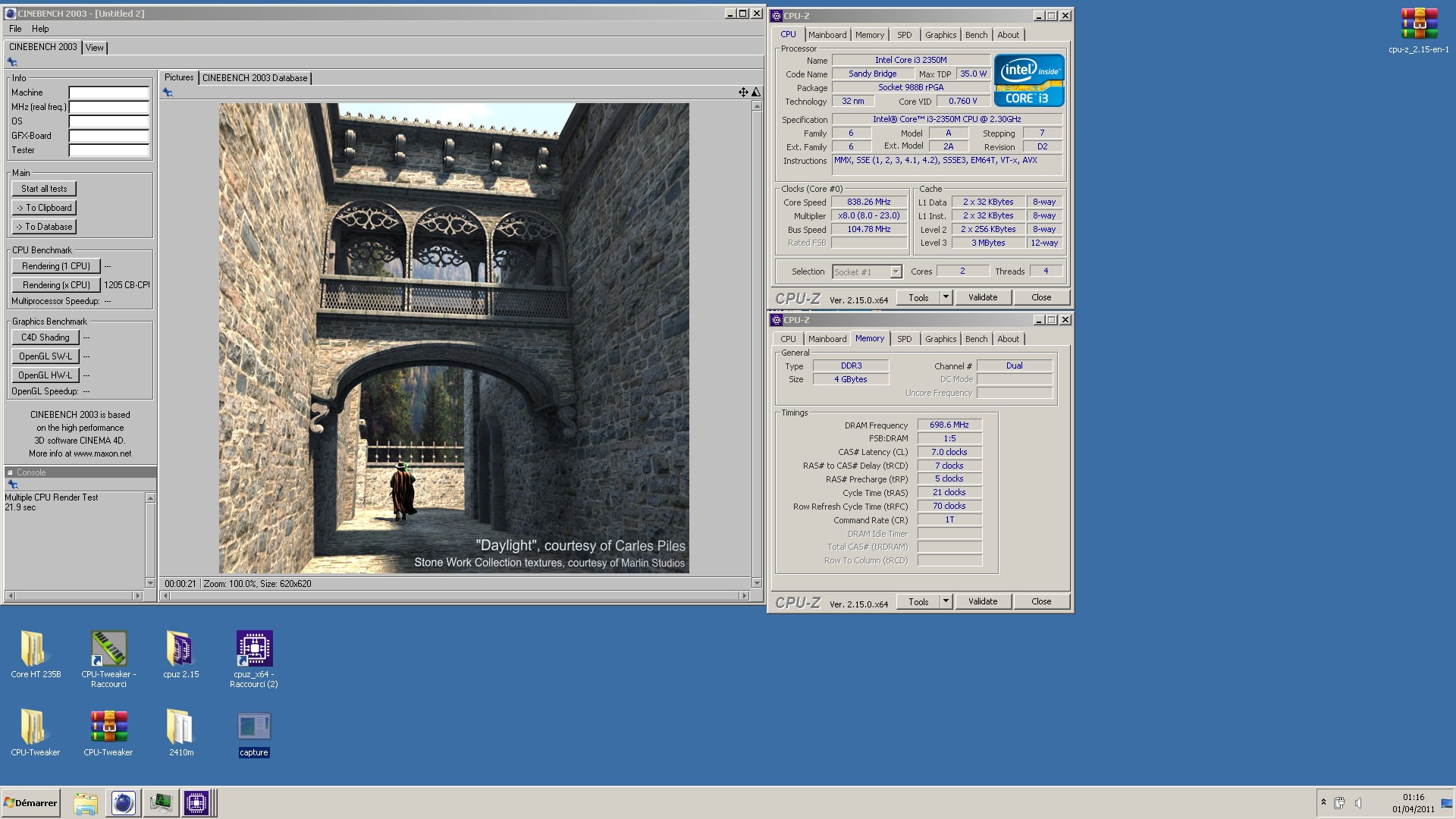
Task: Click the pin icon in Console panel
Action: tap(12, 484)
